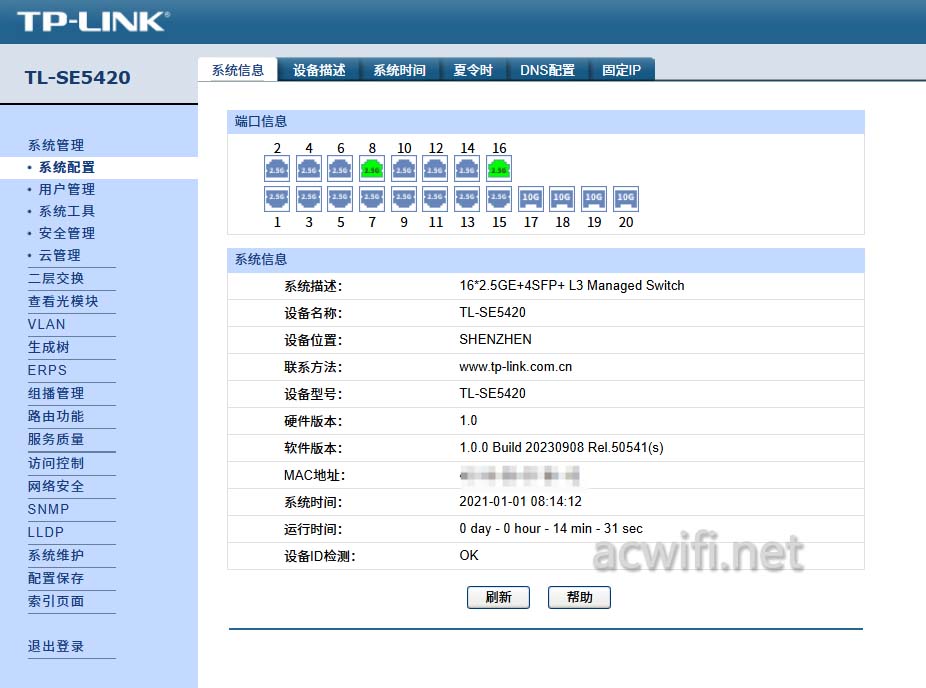Open the LLDP menu
926x688 pixels.
45,532
